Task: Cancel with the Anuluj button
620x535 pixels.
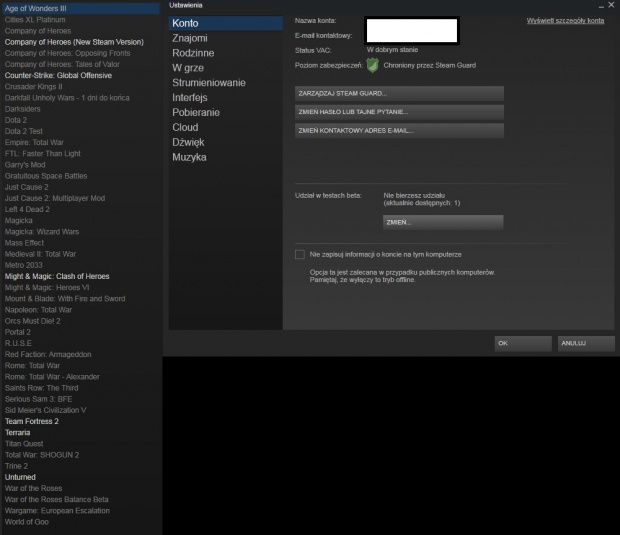Action: [586, 343]
